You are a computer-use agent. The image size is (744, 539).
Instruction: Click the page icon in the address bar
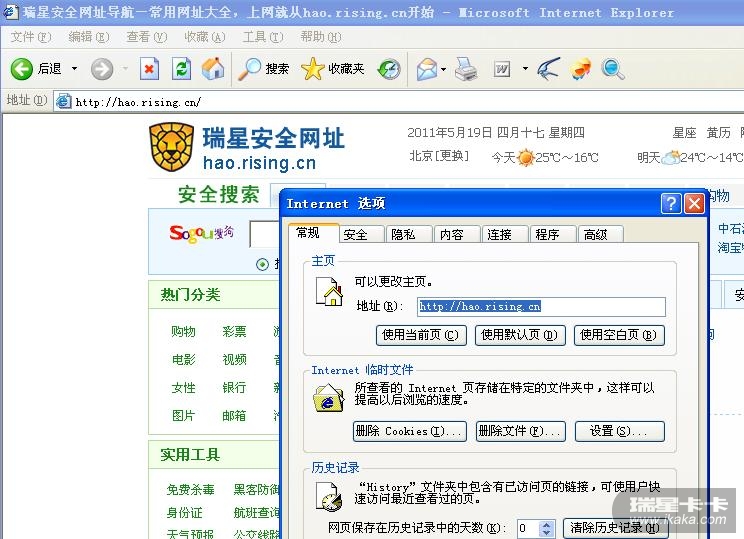tap(64, 101)
